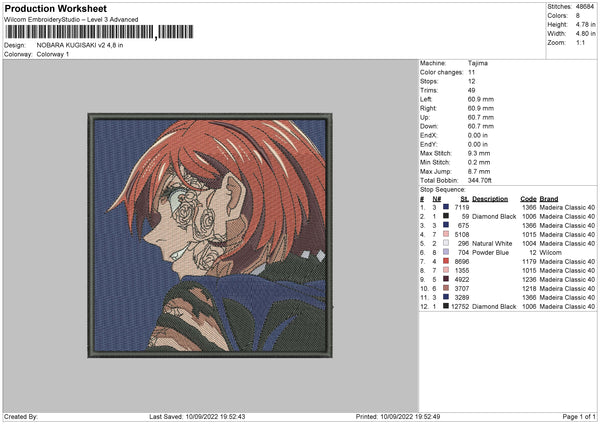This screenshot has width=600, height=424.
Task: Click stitch count 4922 in row 9
Action: pos(462,279)
